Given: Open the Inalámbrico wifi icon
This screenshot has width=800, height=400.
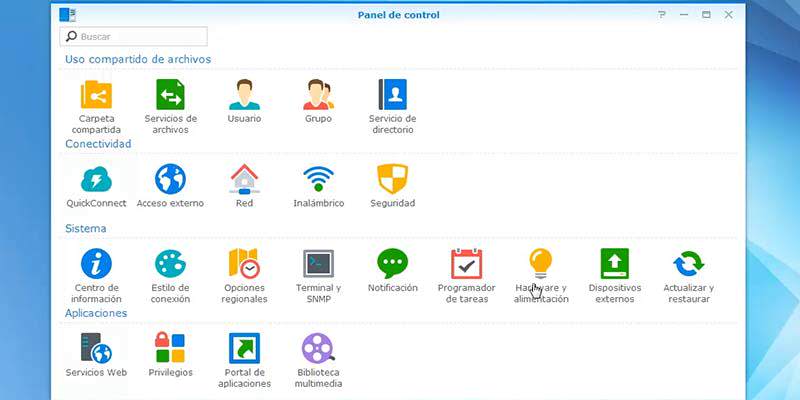Looking at the screenshot, I should click(318, 179).
